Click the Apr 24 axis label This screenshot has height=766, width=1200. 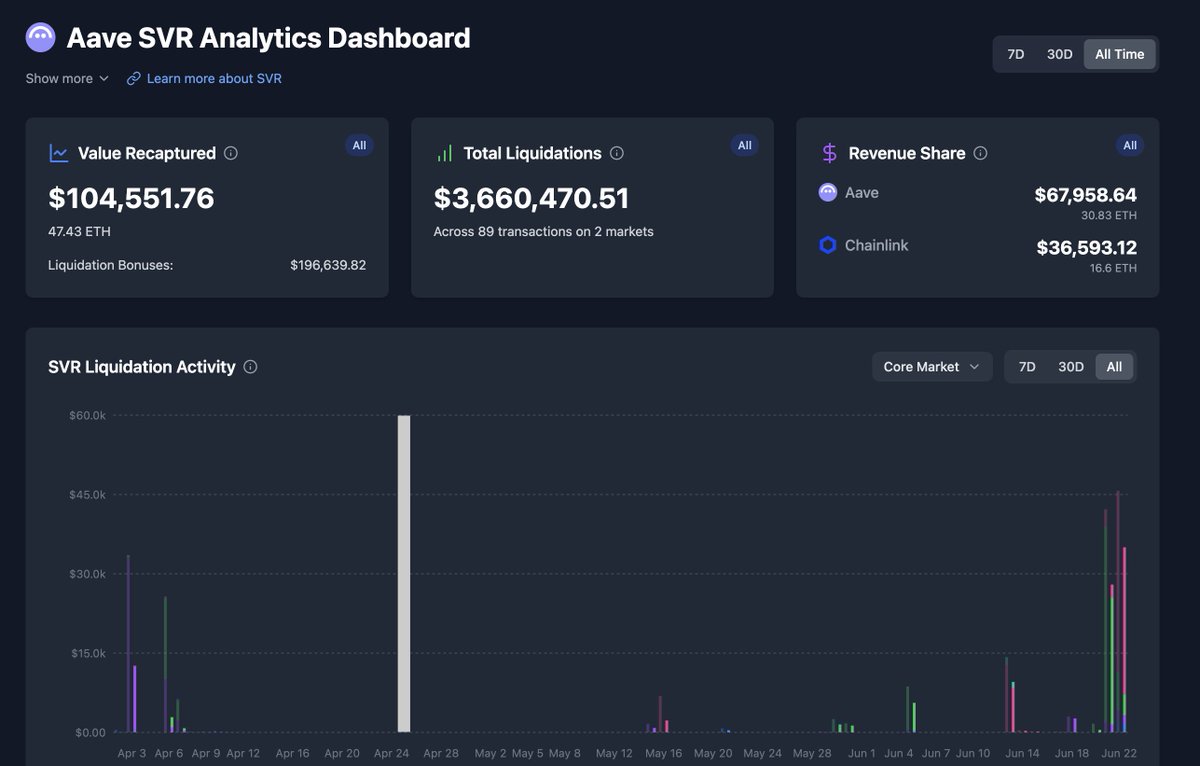point(391,753)
